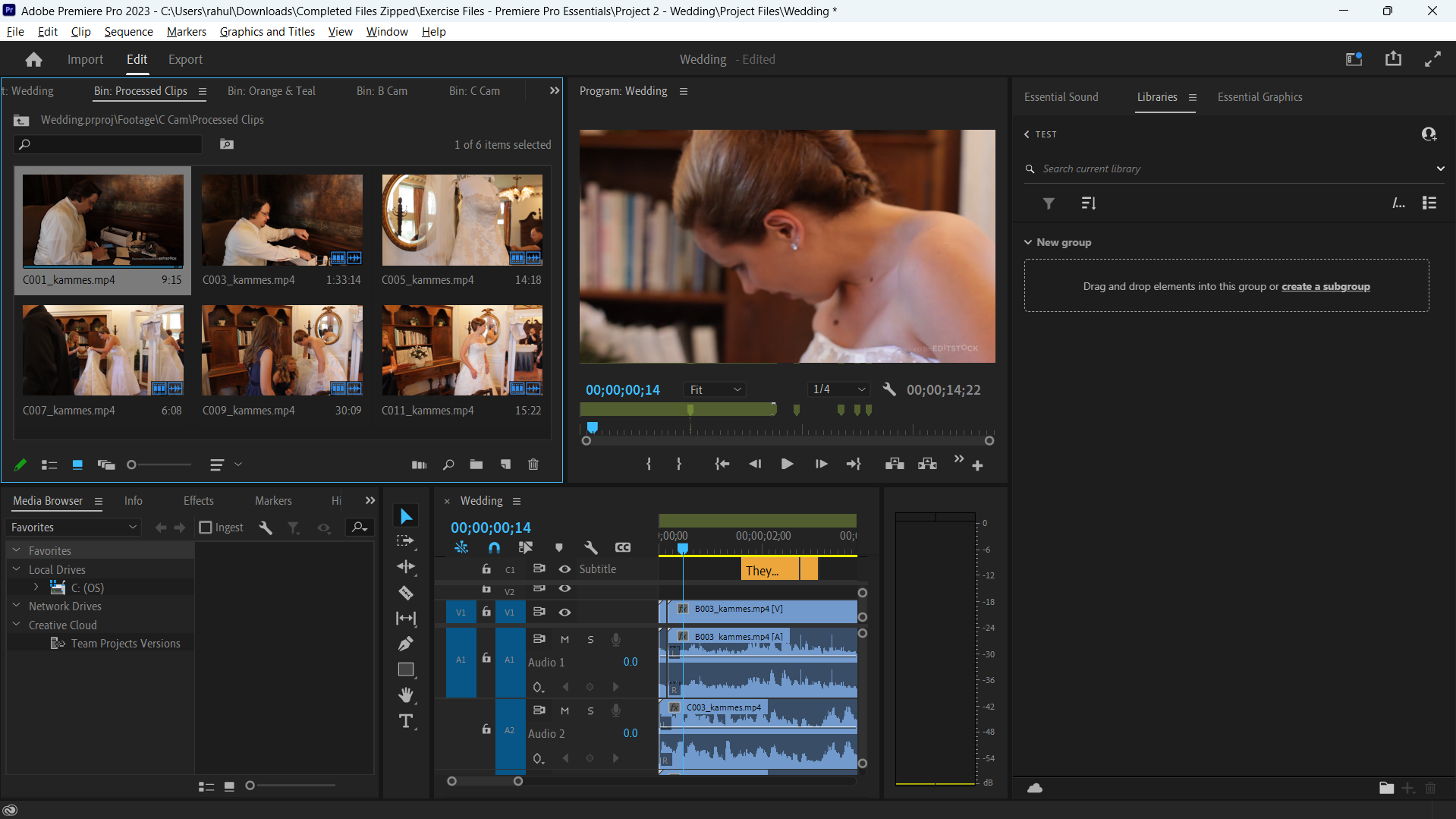The height and width of the screenshot is (819, 1456).
Task: Solo Audio 2 track
Action: 590,711
